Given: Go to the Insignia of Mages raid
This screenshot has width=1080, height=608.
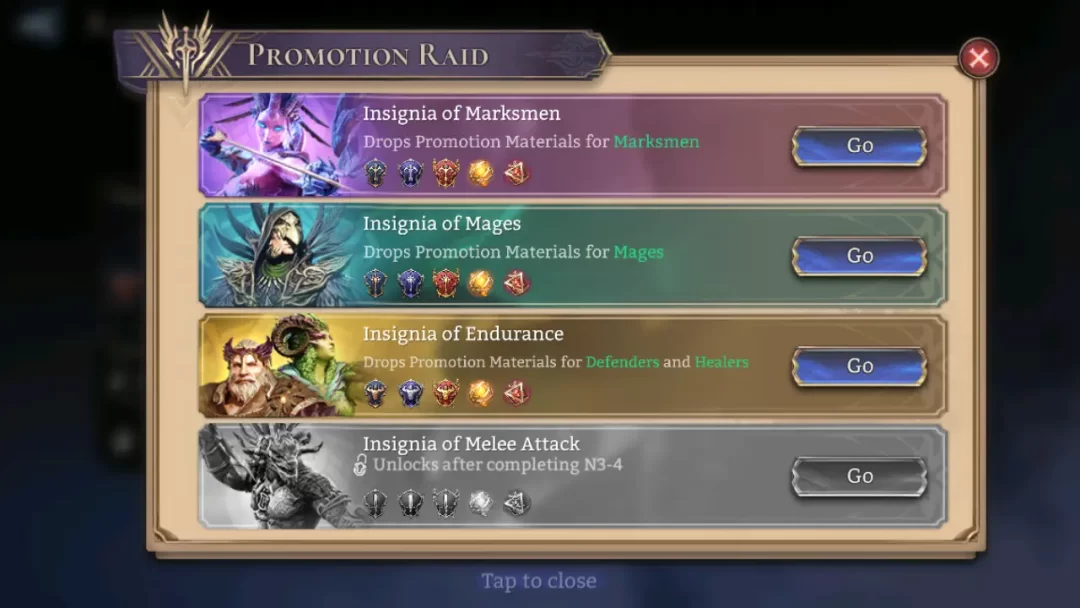Looking at the screenshot, I should pyautogui.click(x=860, y=256).
